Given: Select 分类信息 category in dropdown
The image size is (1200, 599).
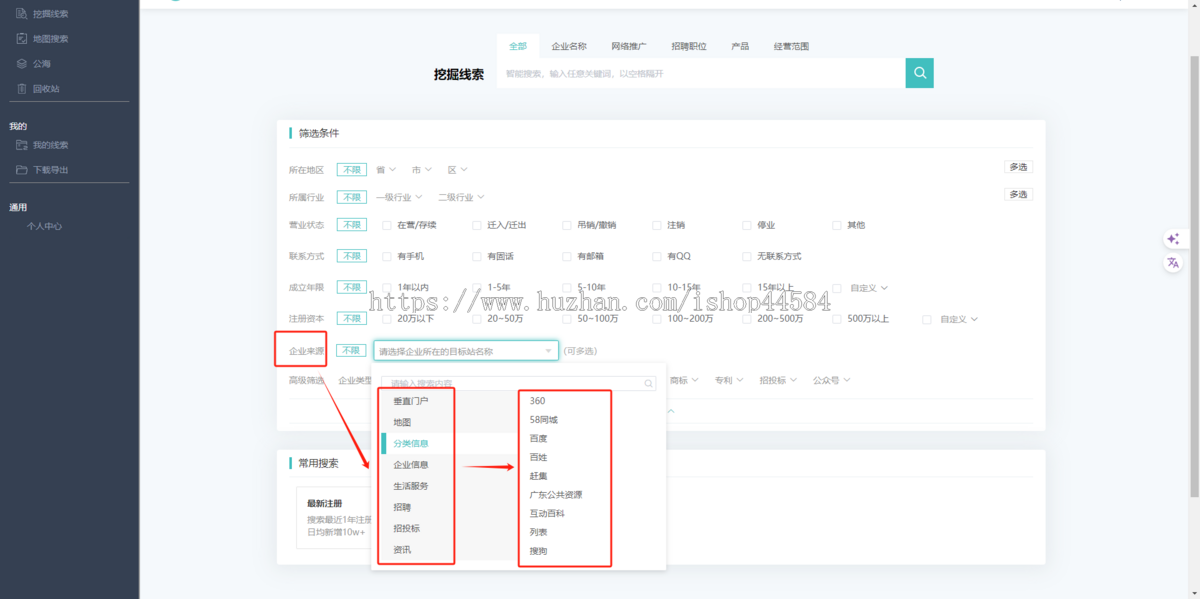Looking at the screenshot, I should (x=411, y=443).
